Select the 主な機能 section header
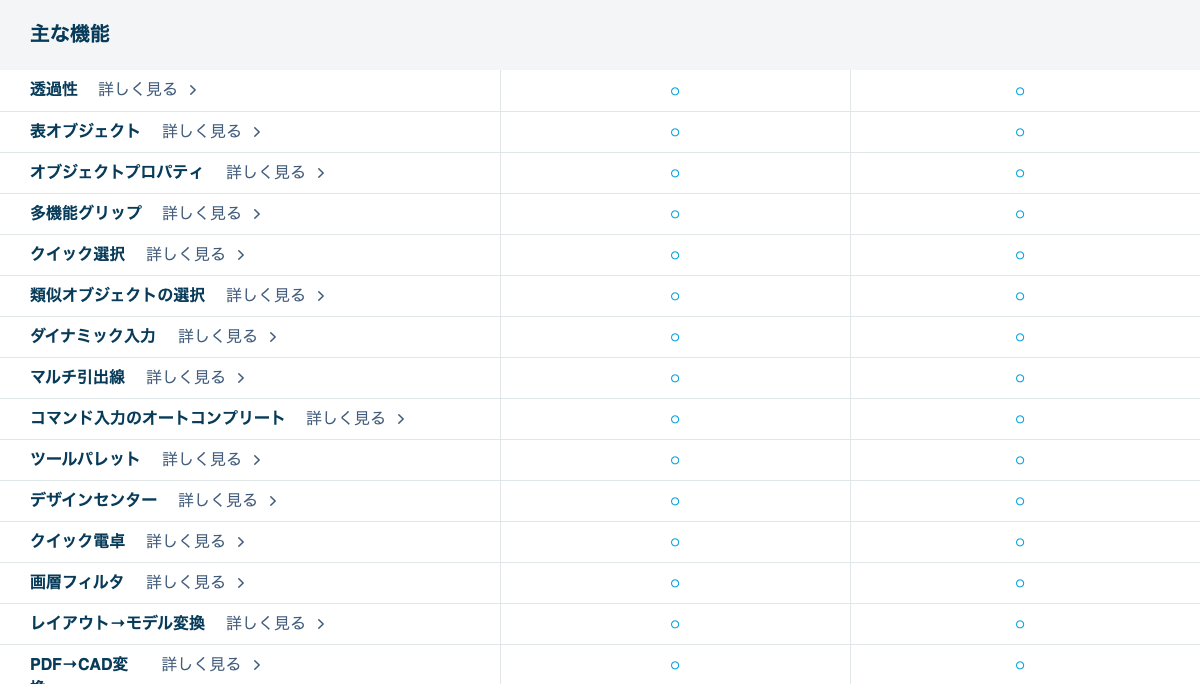Image resolution: width=1200 pixels, height=684 pixels. pyautogui.click(x=70, y=34)
